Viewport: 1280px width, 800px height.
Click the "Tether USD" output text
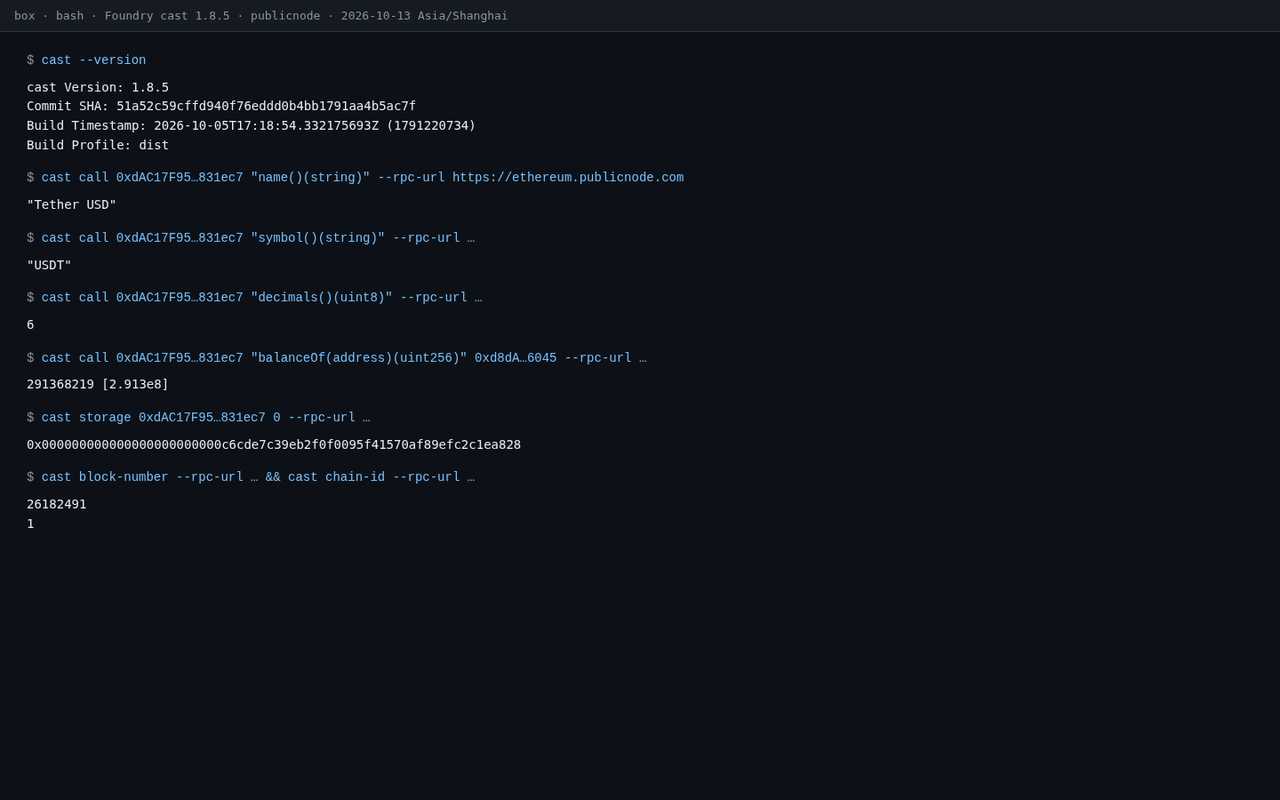tap(72, 205)
